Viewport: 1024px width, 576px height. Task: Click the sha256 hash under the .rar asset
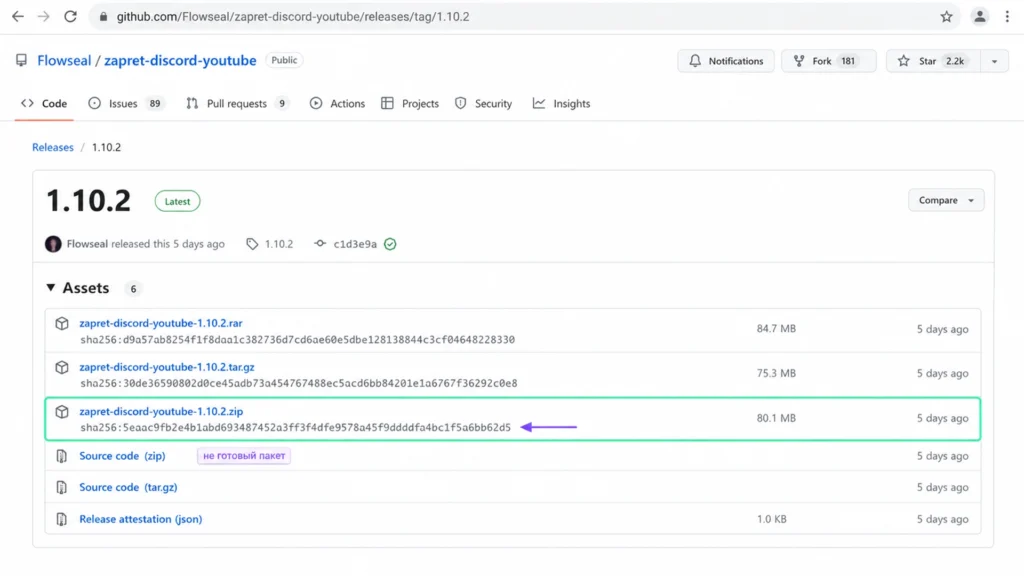(x=297, y=340)
